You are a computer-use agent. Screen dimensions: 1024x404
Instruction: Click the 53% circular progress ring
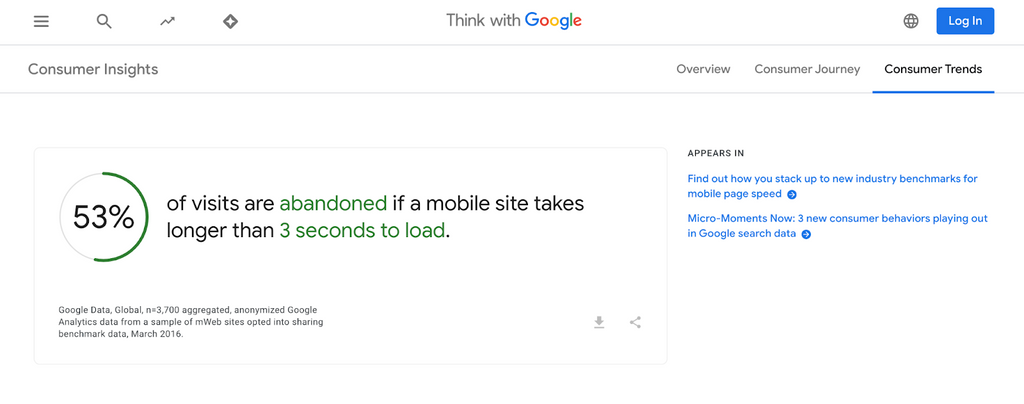[104, 217]
